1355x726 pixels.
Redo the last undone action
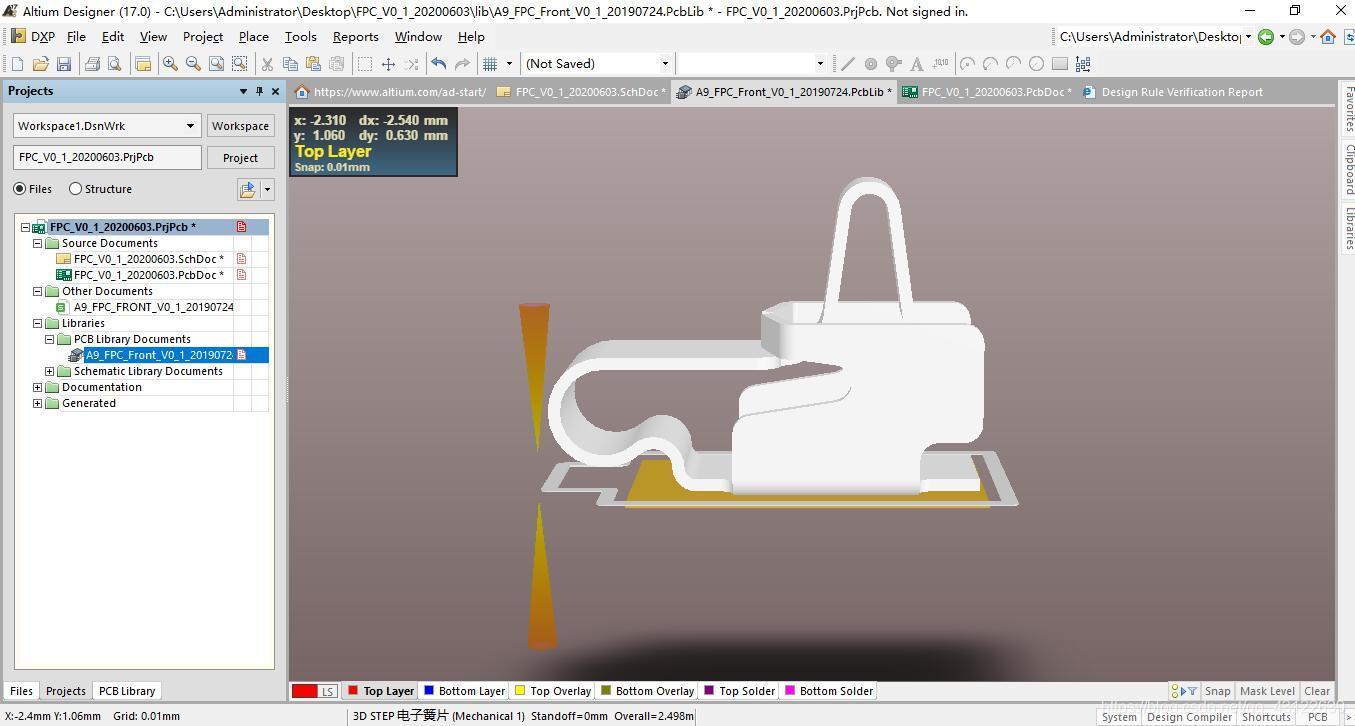coord(461,64)
